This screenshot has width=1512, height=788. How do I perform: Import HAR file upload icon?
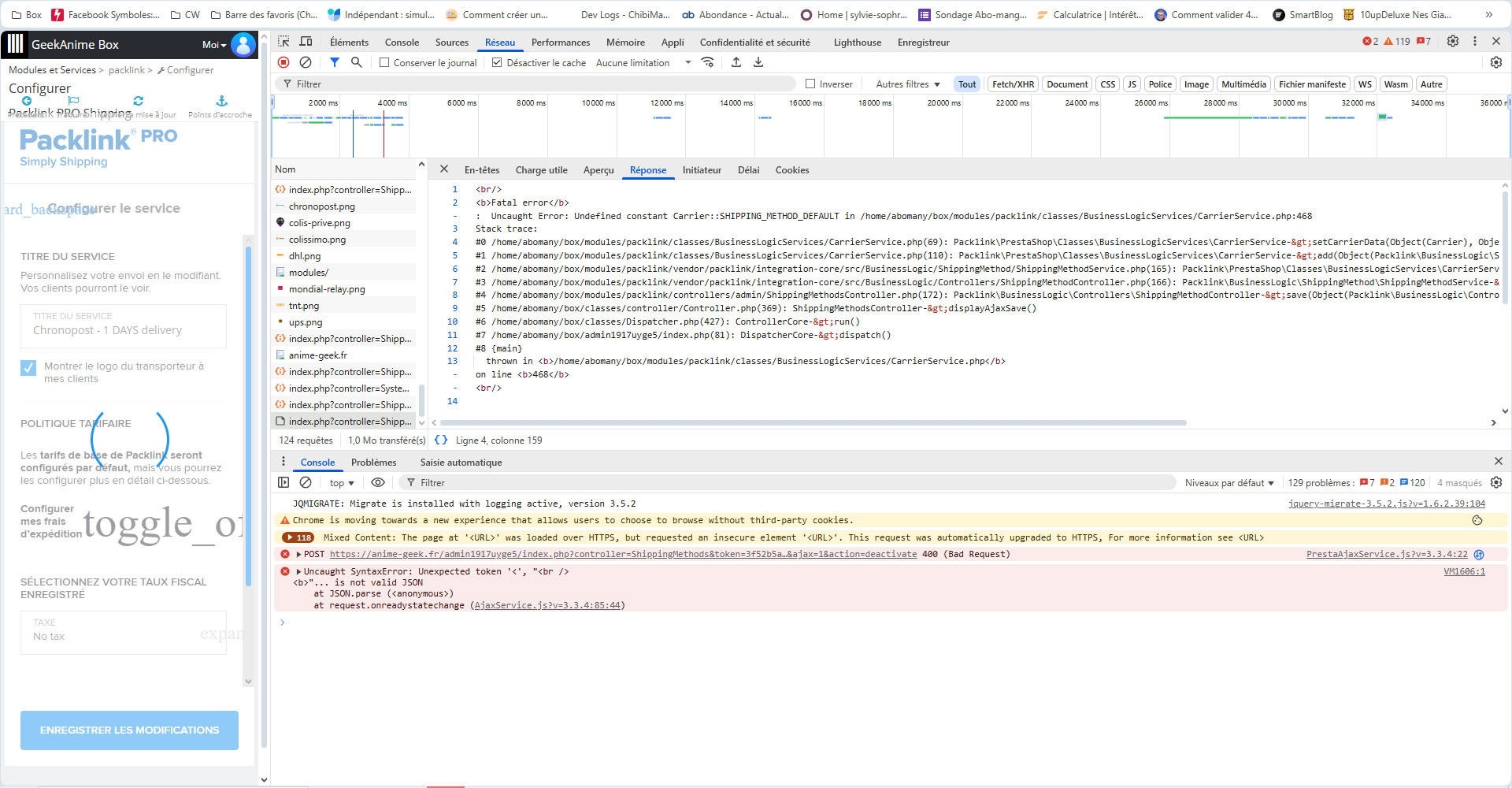pos(736,62)
